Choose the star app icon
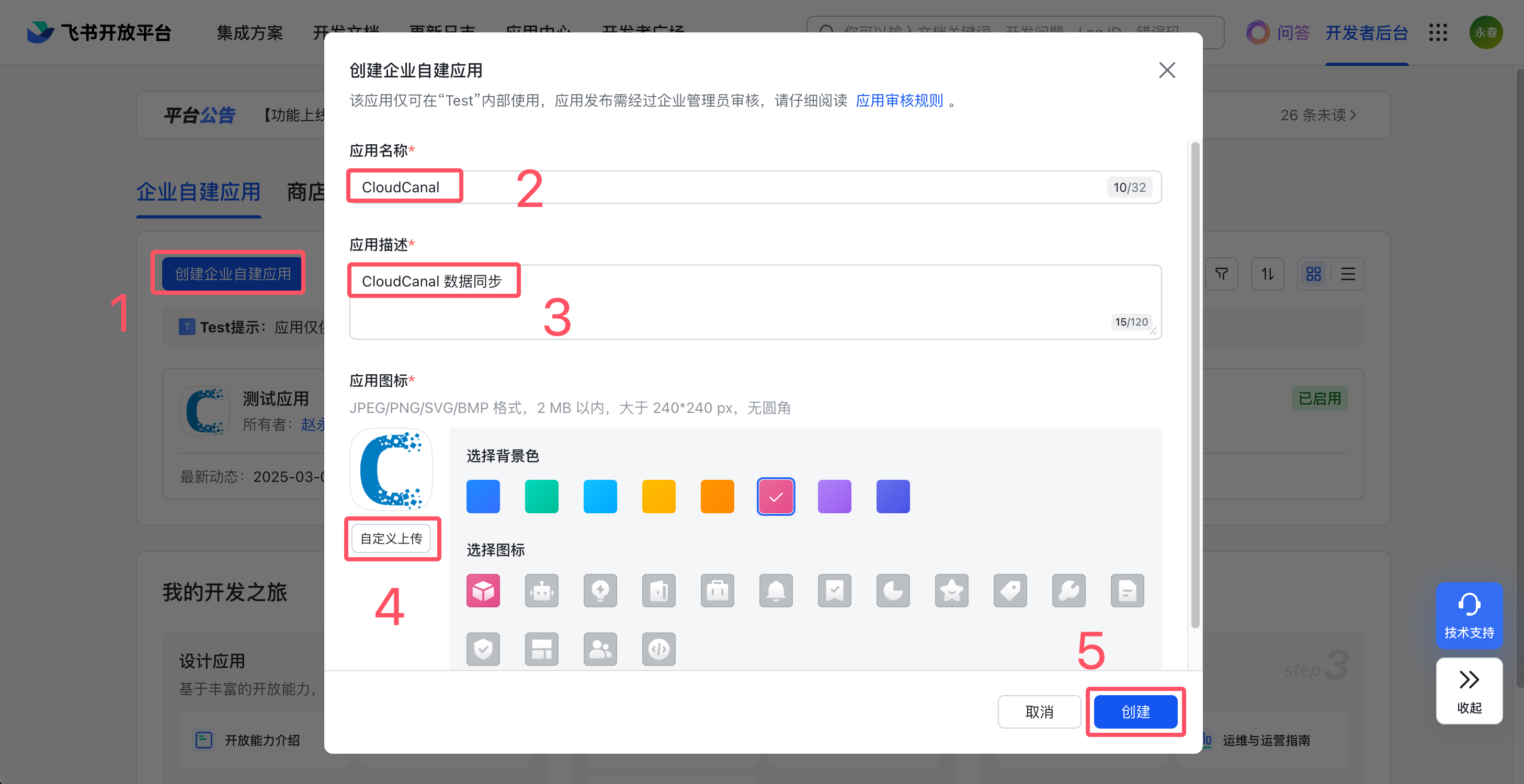The height and width of the screenshot is (784, 1524). (951, 591)
